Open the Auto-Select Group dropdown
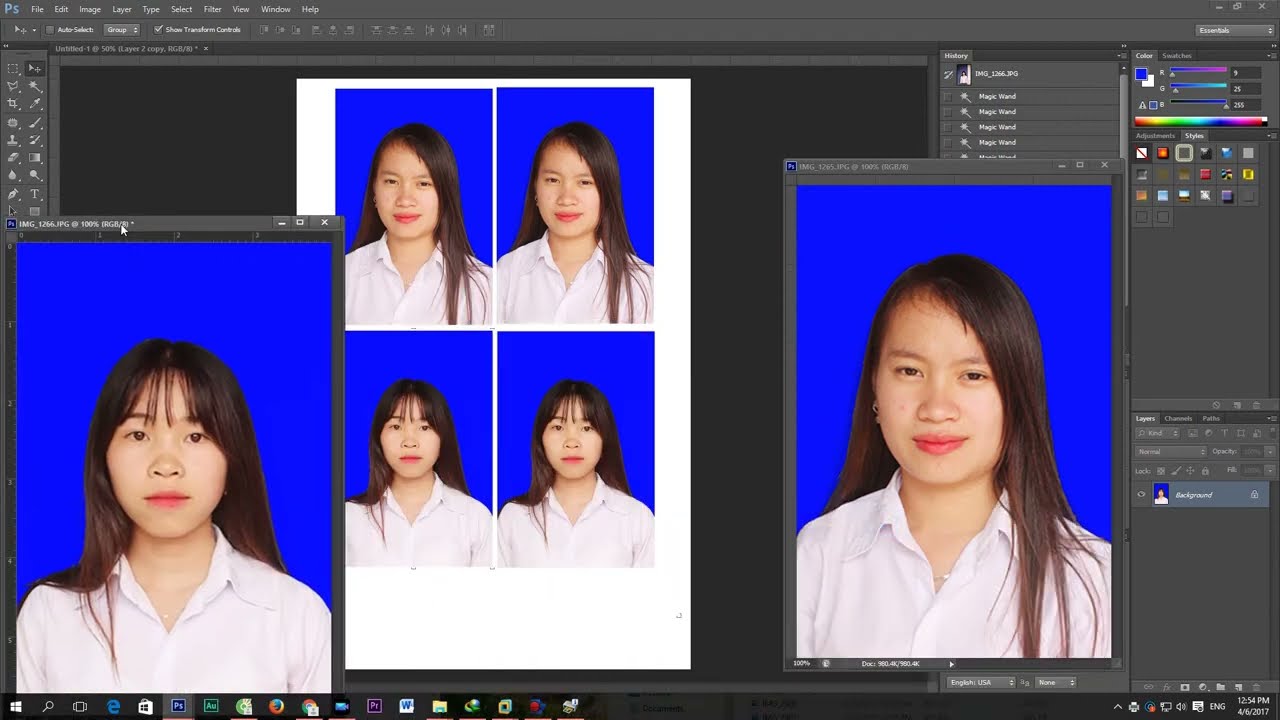 (122, 30)
